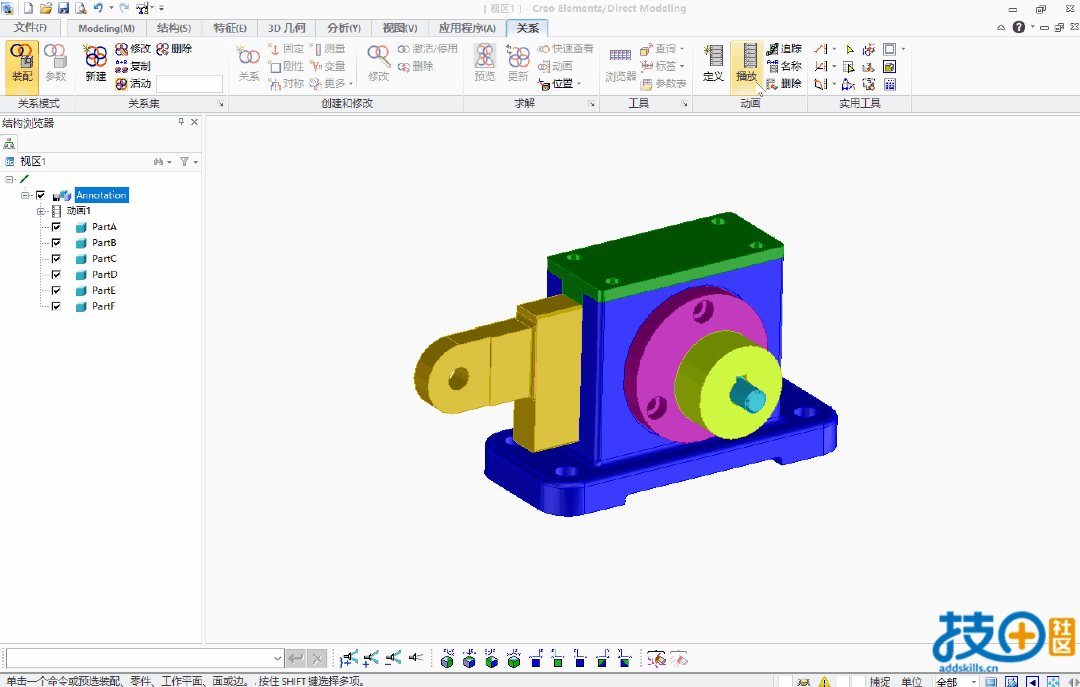Click the 追踪 animation icon
The width and height of the screenshot is (1080, 687).
click(773, 49)
